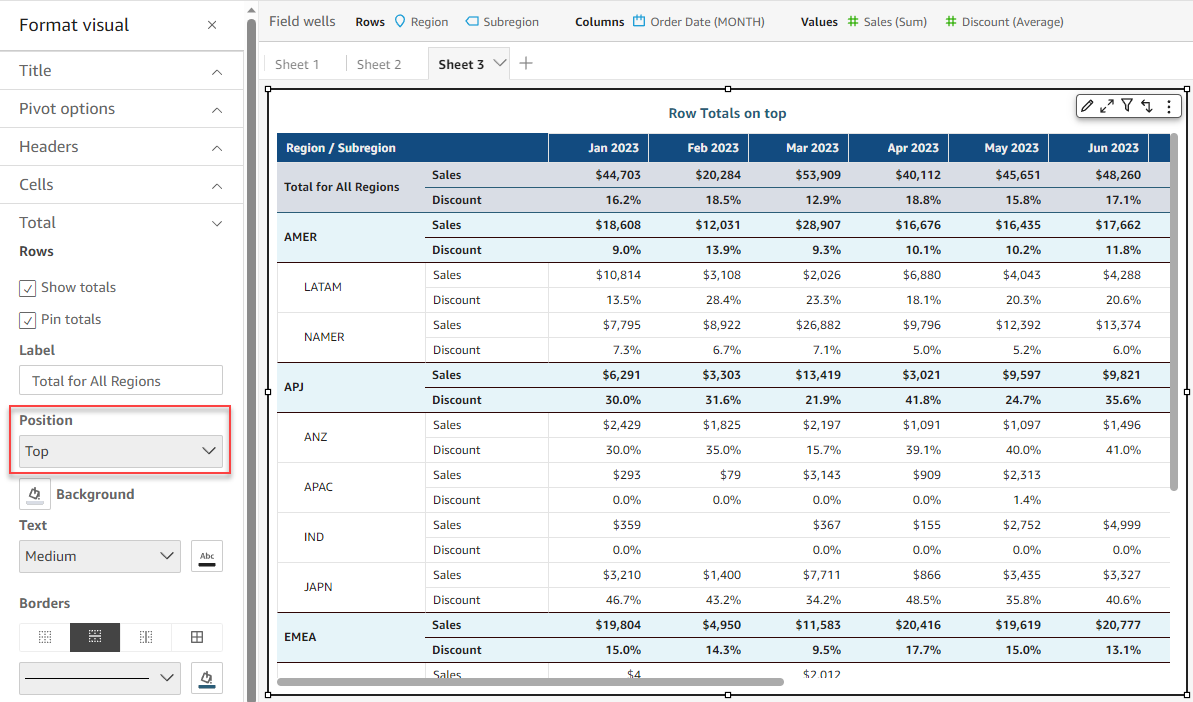Edit the totals Label input field
This screenshot has width=1193, height=702.
click(121, 380)
